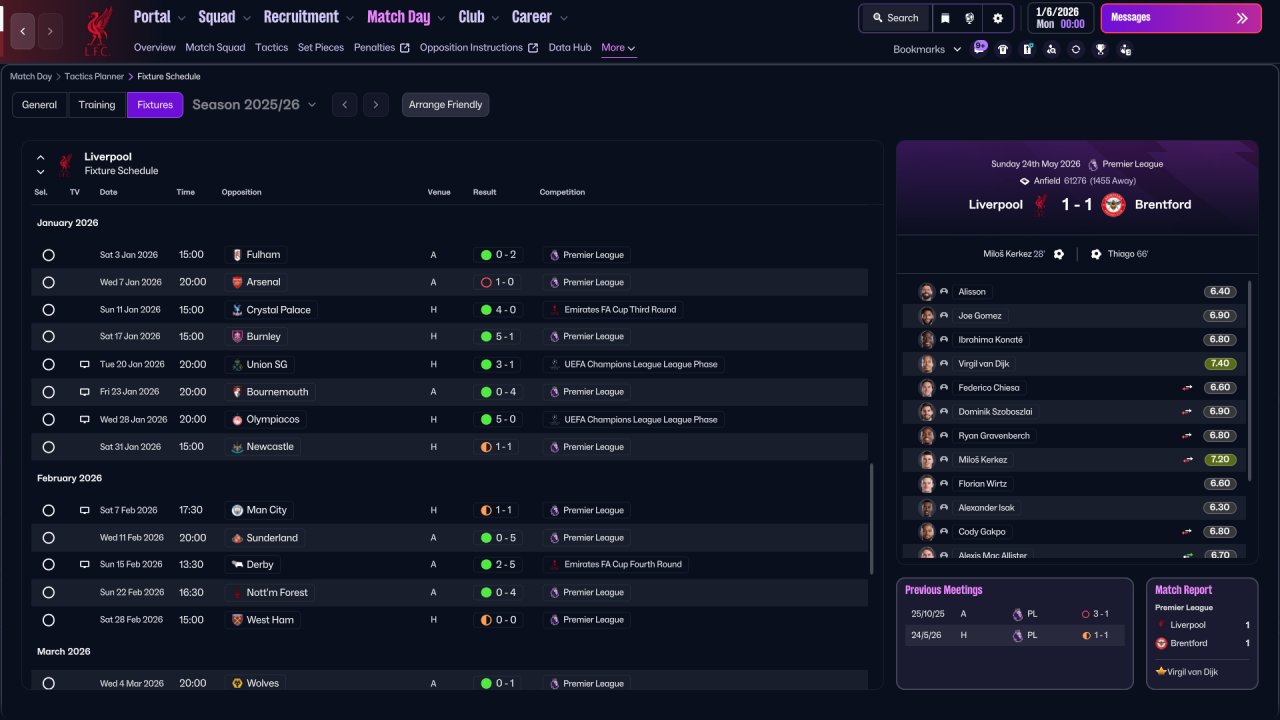Click the Liverpool LFC club crest
1280x720 pixels.
(97, 31)
